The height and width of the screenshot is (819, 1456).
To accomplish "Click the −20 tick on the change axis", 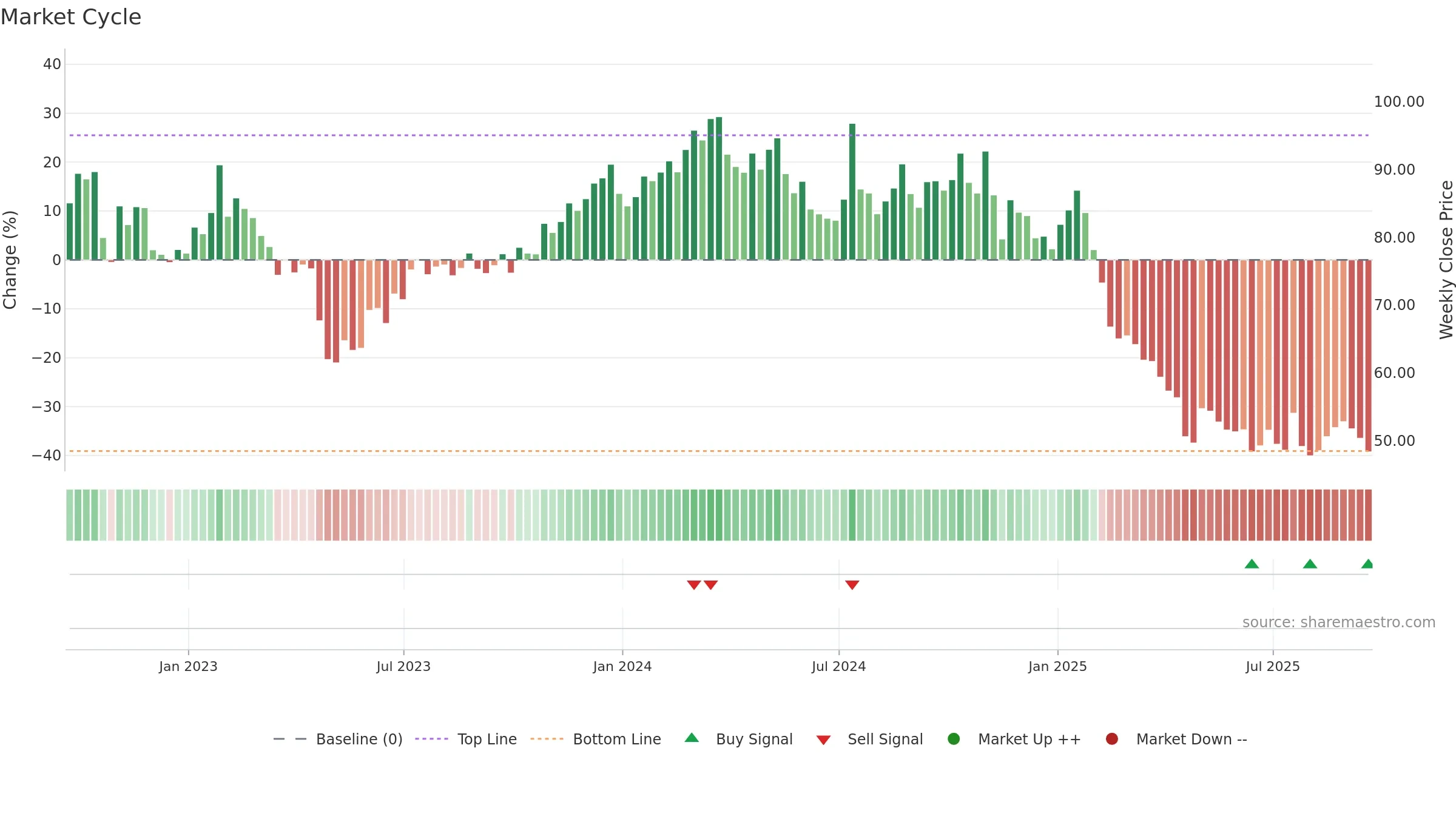I will click(x=47, y=358).
